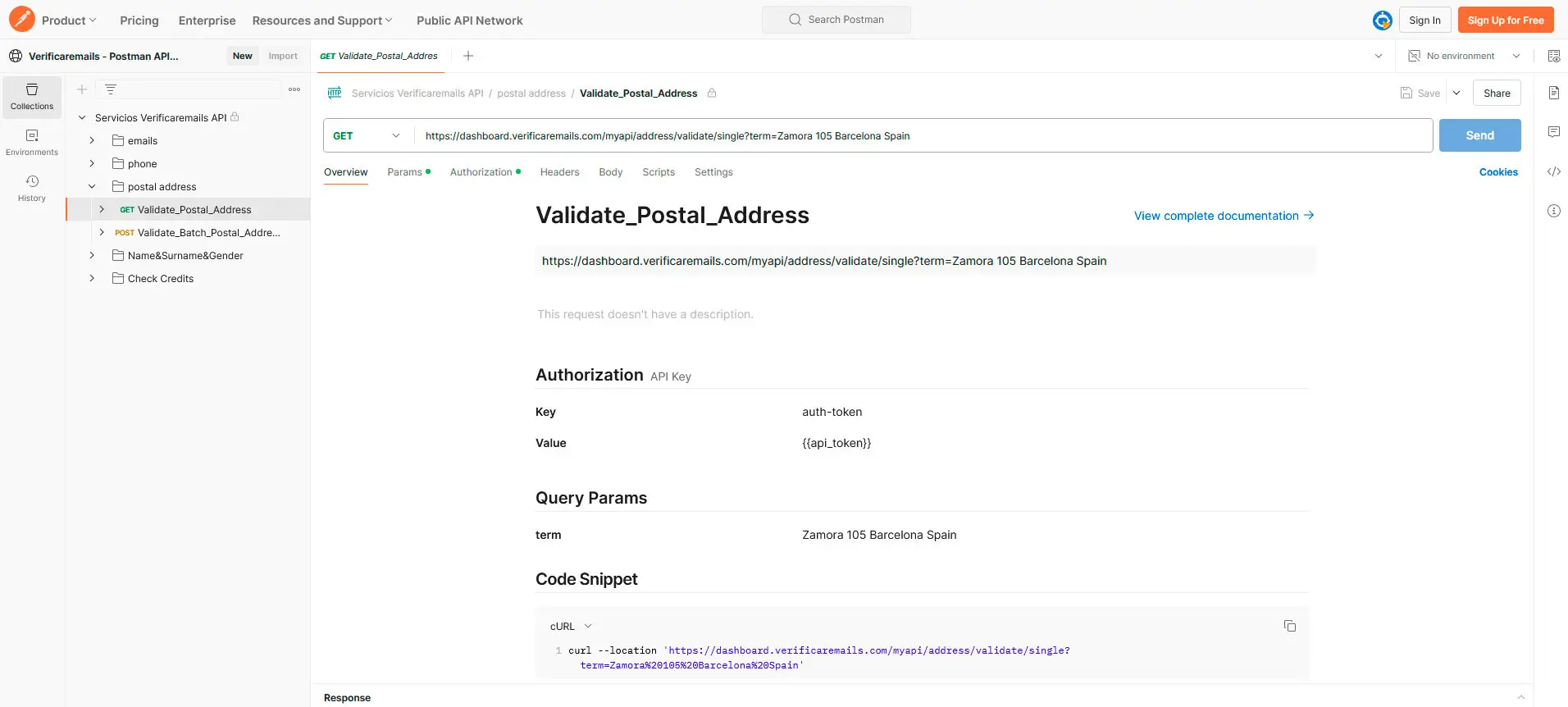This screenshot has height=707, width=1568.
Task: Switch to the Overview tab
Action: (346, 172)
